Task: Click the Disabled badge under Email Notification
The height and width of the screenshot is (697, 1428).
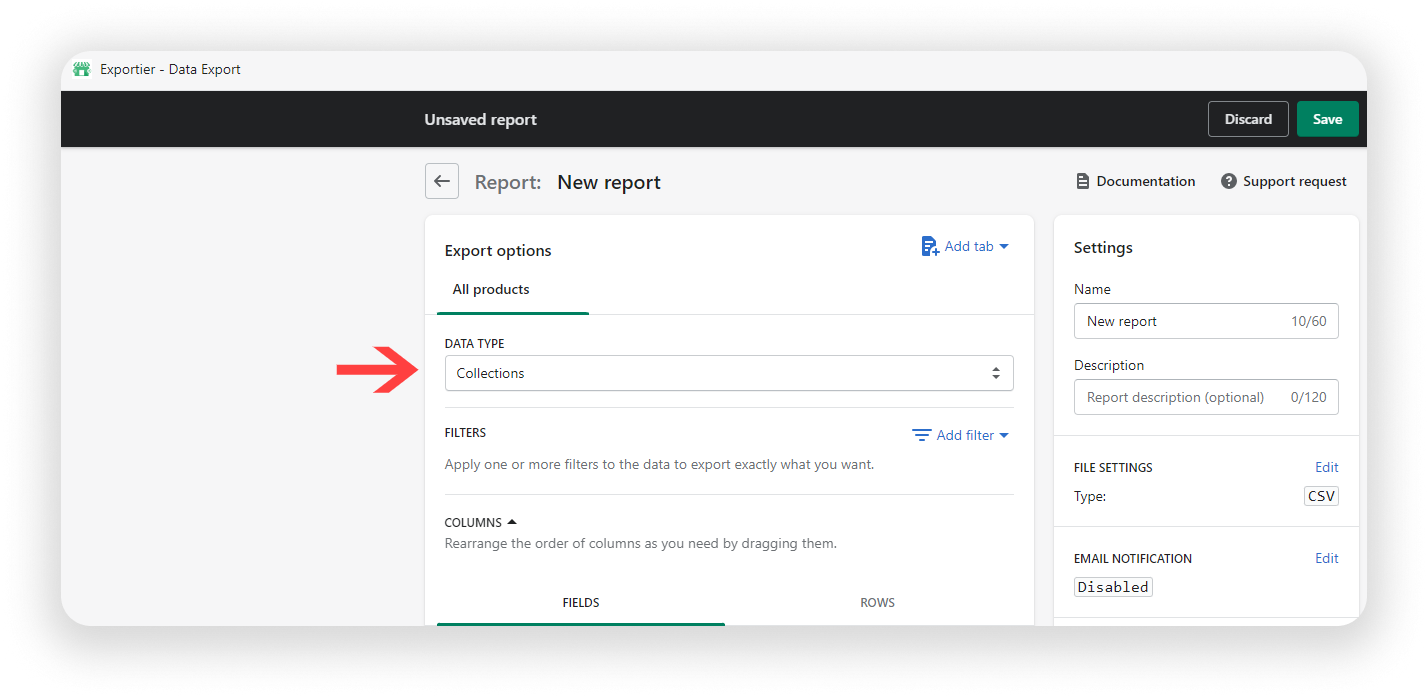Action: pos(1112,586)
